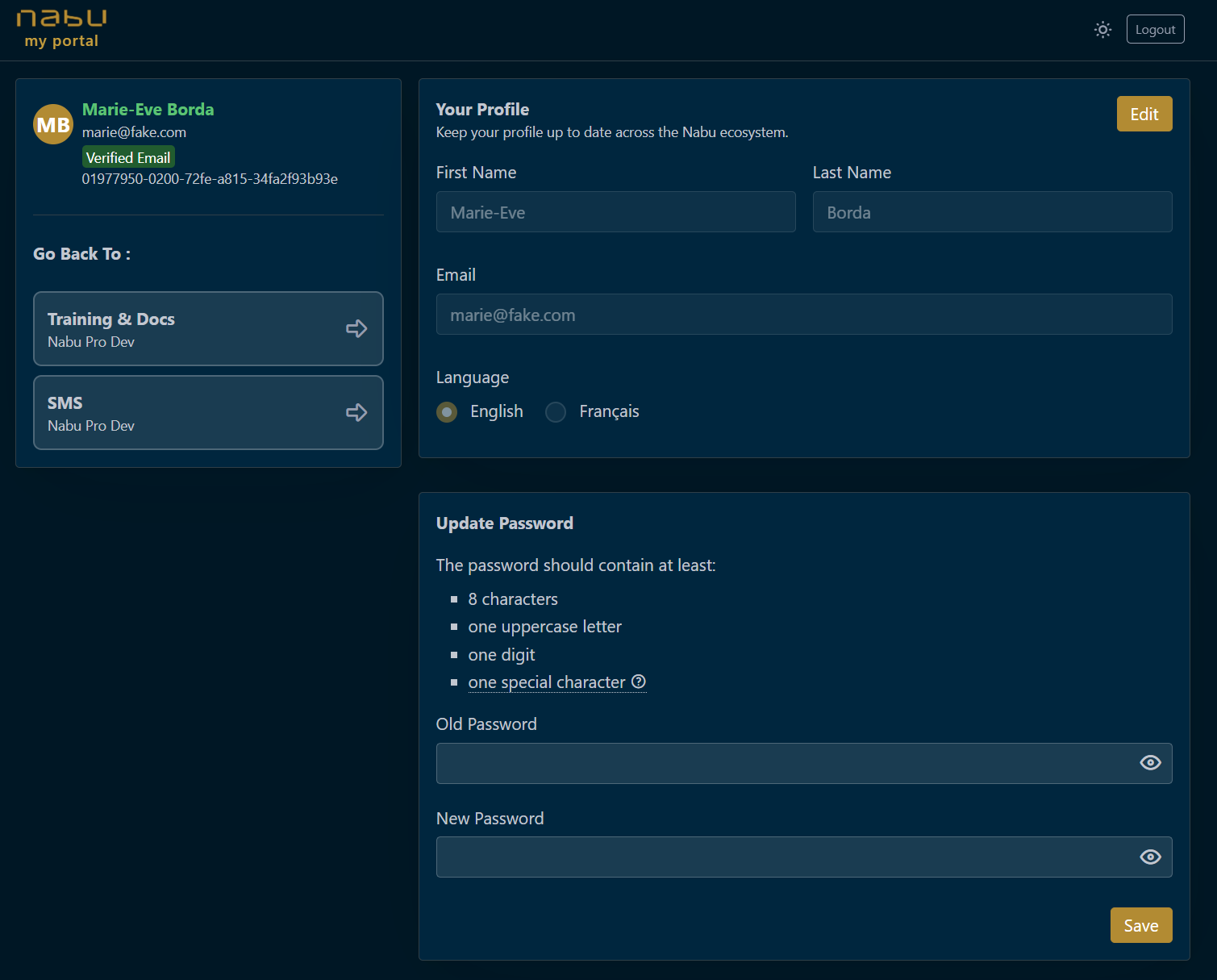Click the Edit profile button
This screenshot has width=1217, height=980.
point(1144,114)
